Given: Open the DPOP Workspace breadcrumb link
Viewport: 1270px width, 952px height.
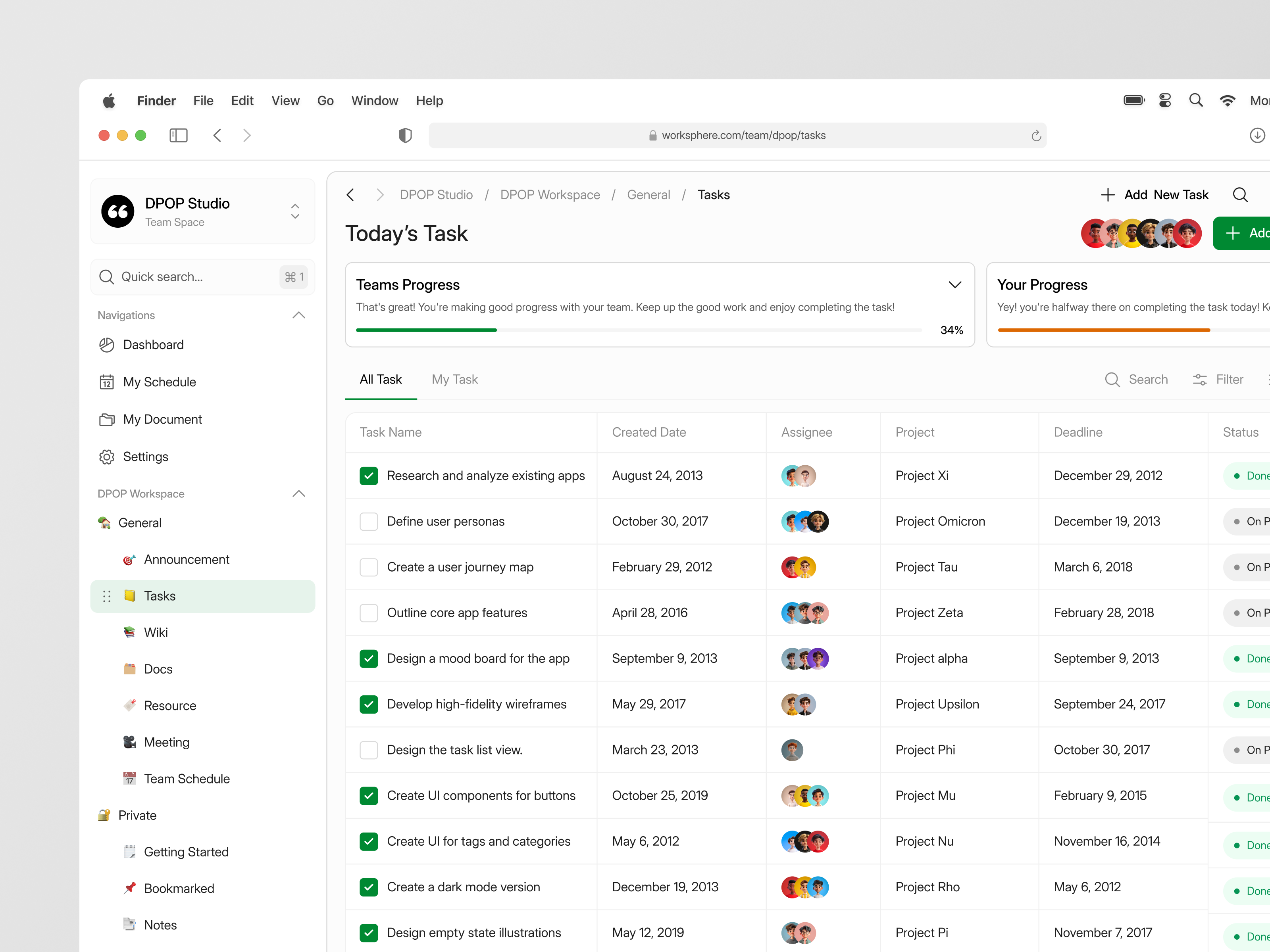Looking at the screenshot, I should pyautogui.click(x=549, y=194).
